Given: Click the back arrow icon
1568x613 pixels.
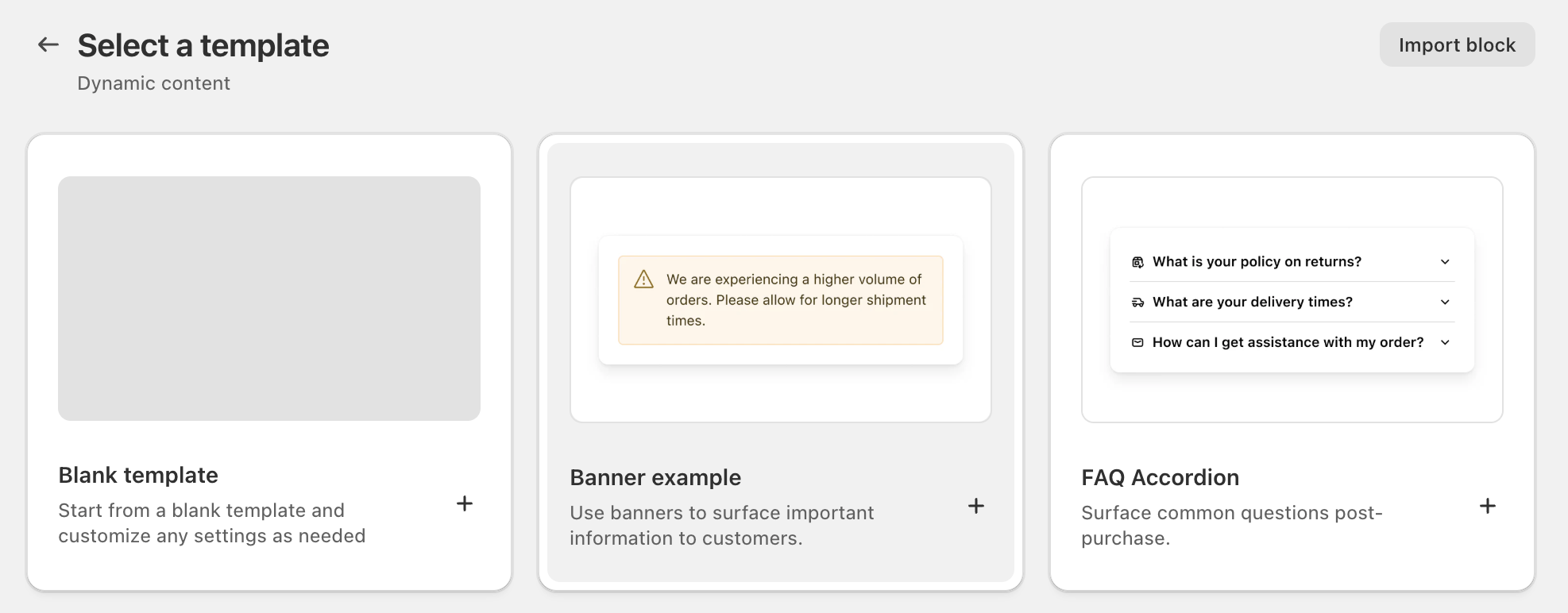Looking at the screenshot, I should click(x=48, y=45).
